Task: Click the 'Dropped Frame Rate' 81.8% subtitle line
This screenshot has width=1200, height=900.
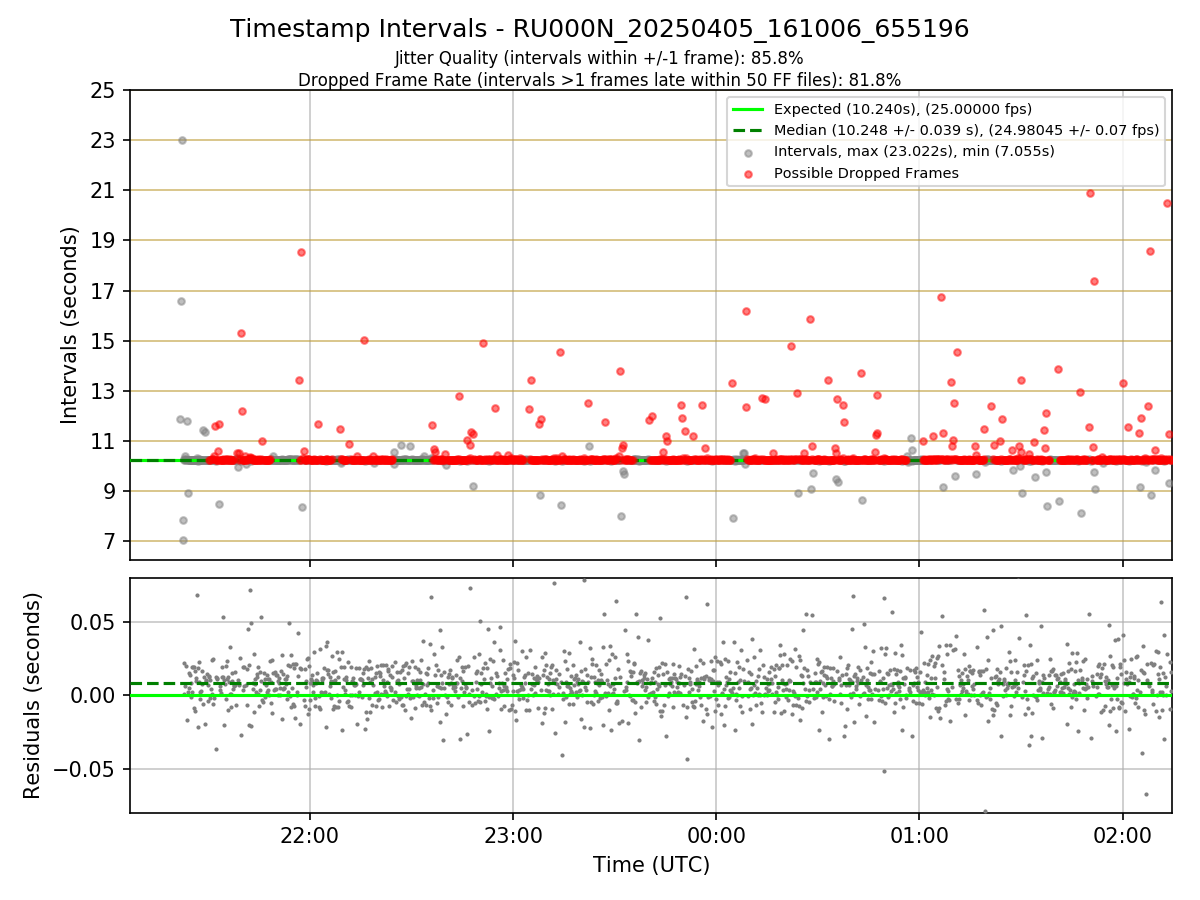Action: (x=599, y=80)
